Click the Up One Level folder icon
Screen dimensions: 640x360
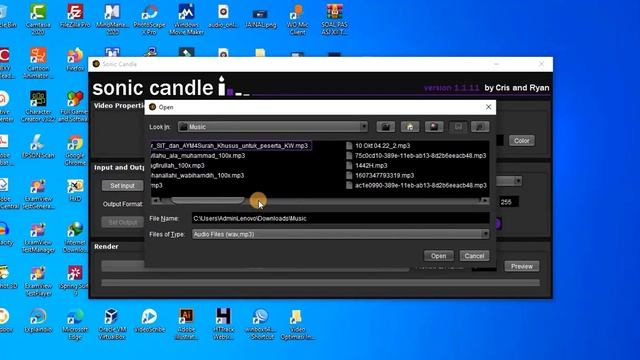386,127
